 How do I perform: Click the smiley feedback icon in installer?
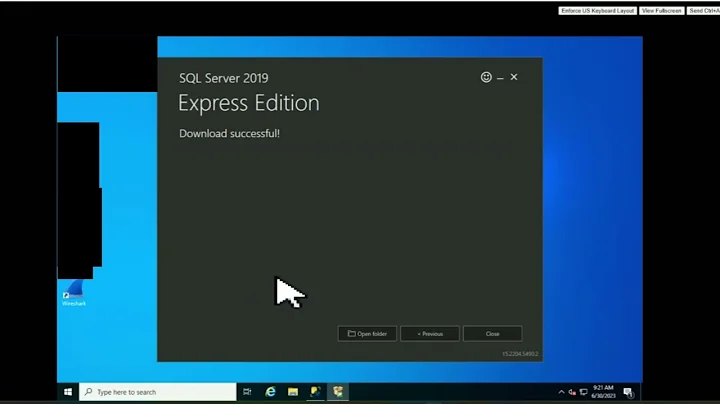486,77
